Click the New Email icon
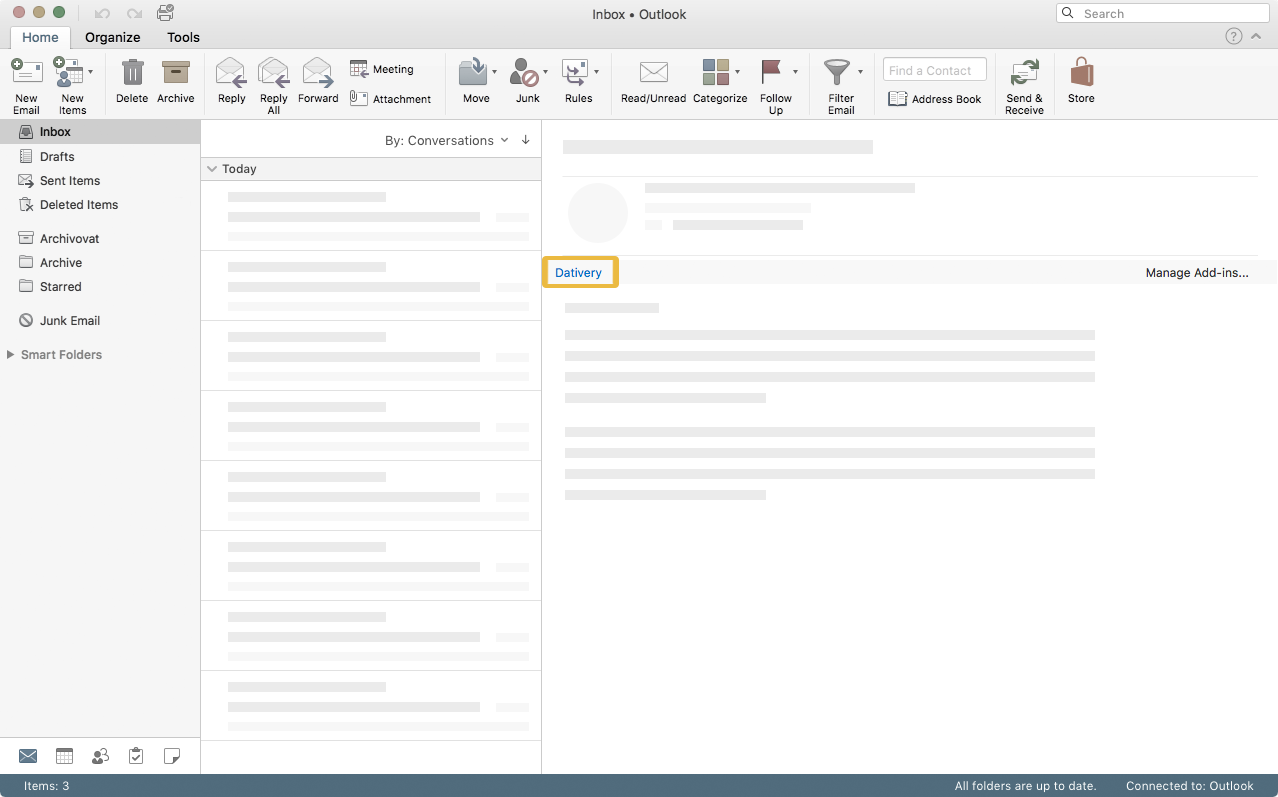This screenshot has height=797, width=1278. [27, 72]
